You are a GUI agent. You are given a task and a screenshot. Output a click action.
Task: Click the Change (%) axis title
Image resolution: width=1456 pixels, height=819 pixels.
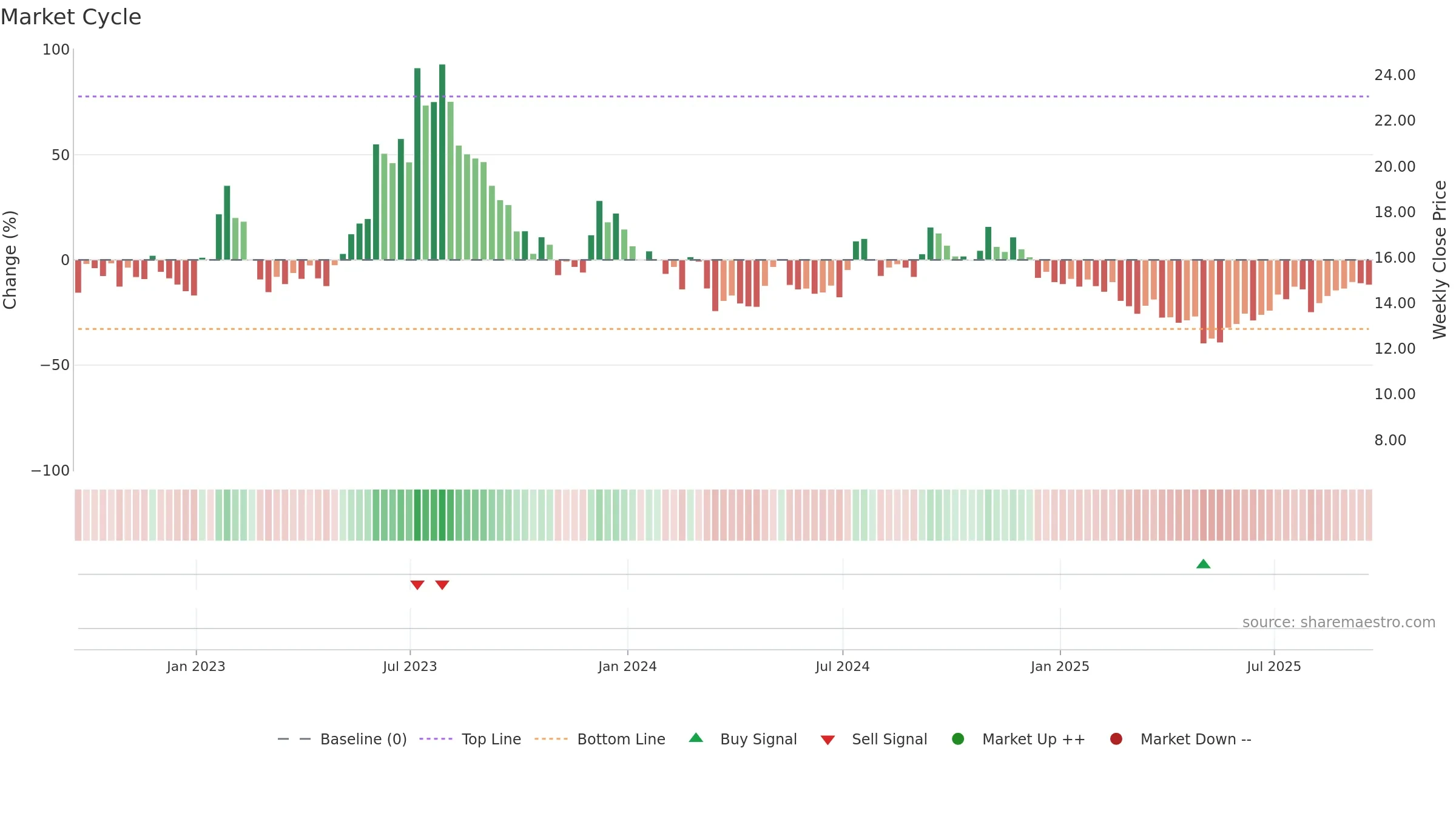pos(10,260)
